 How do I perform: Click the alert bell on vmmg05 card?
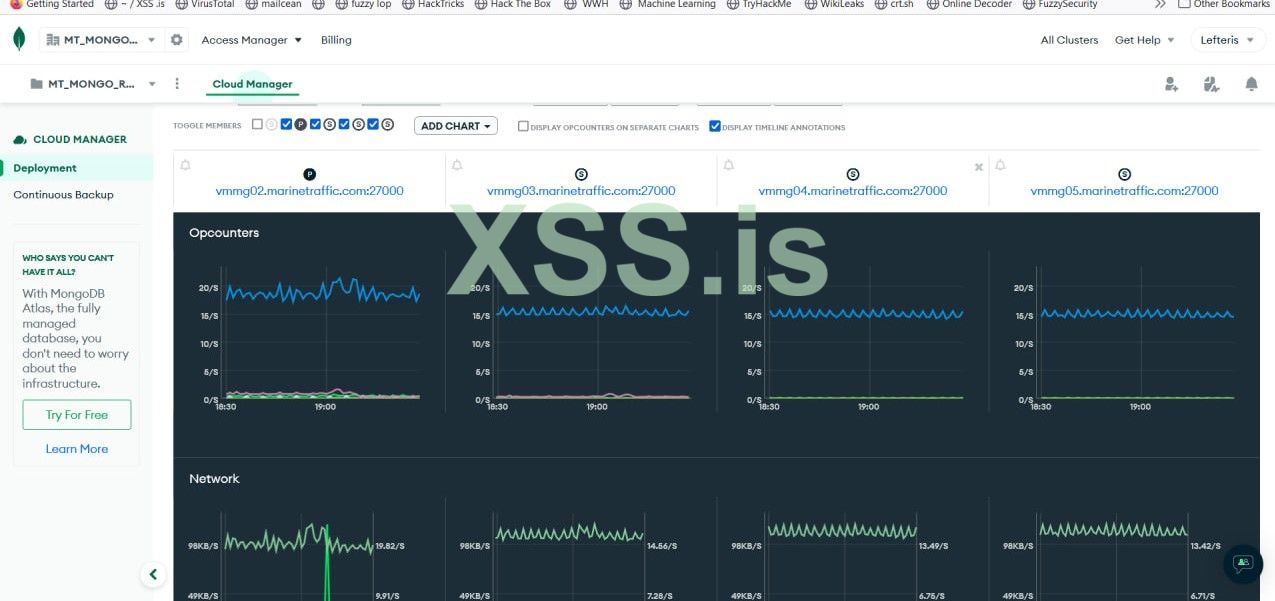[1000, 165]
